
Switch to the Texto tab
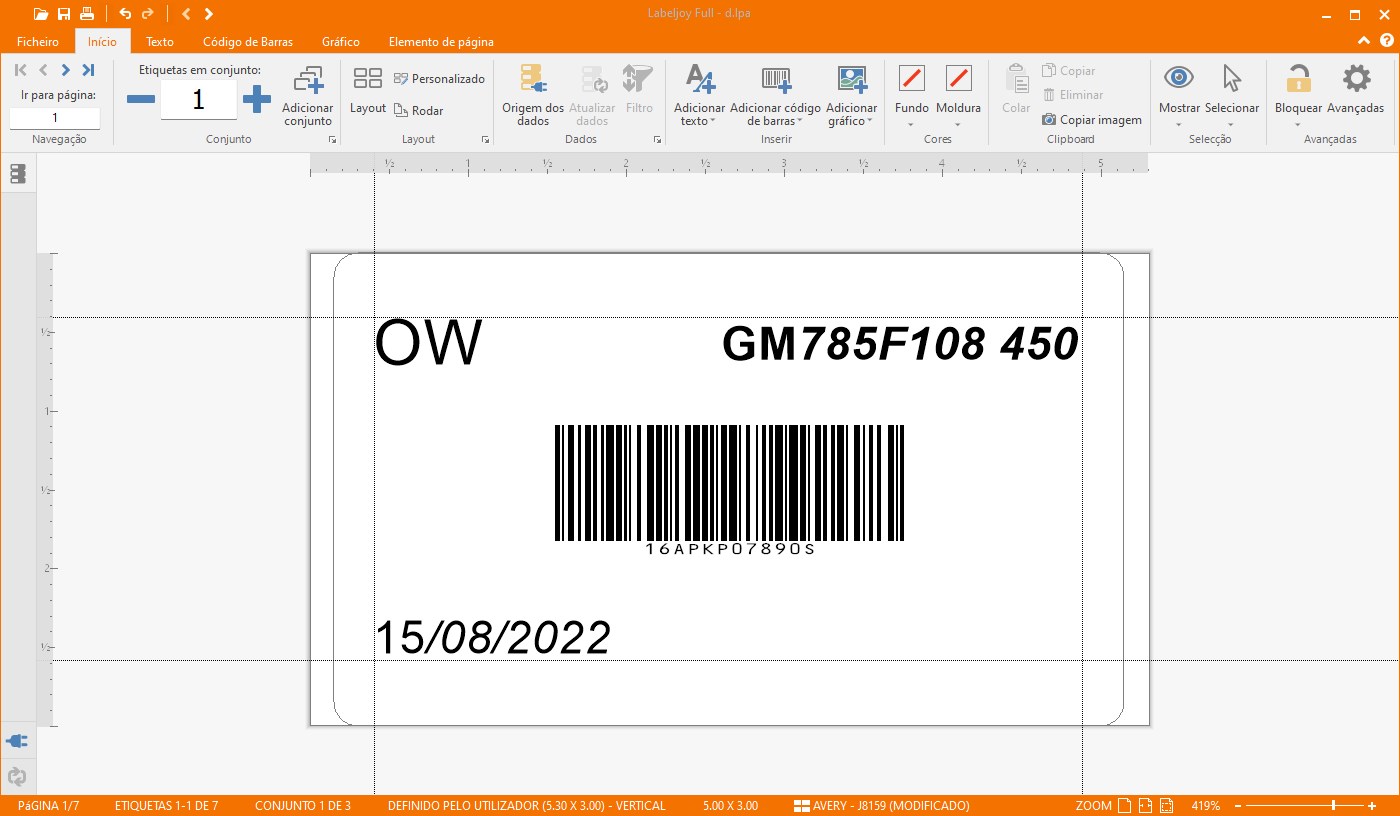160,42
